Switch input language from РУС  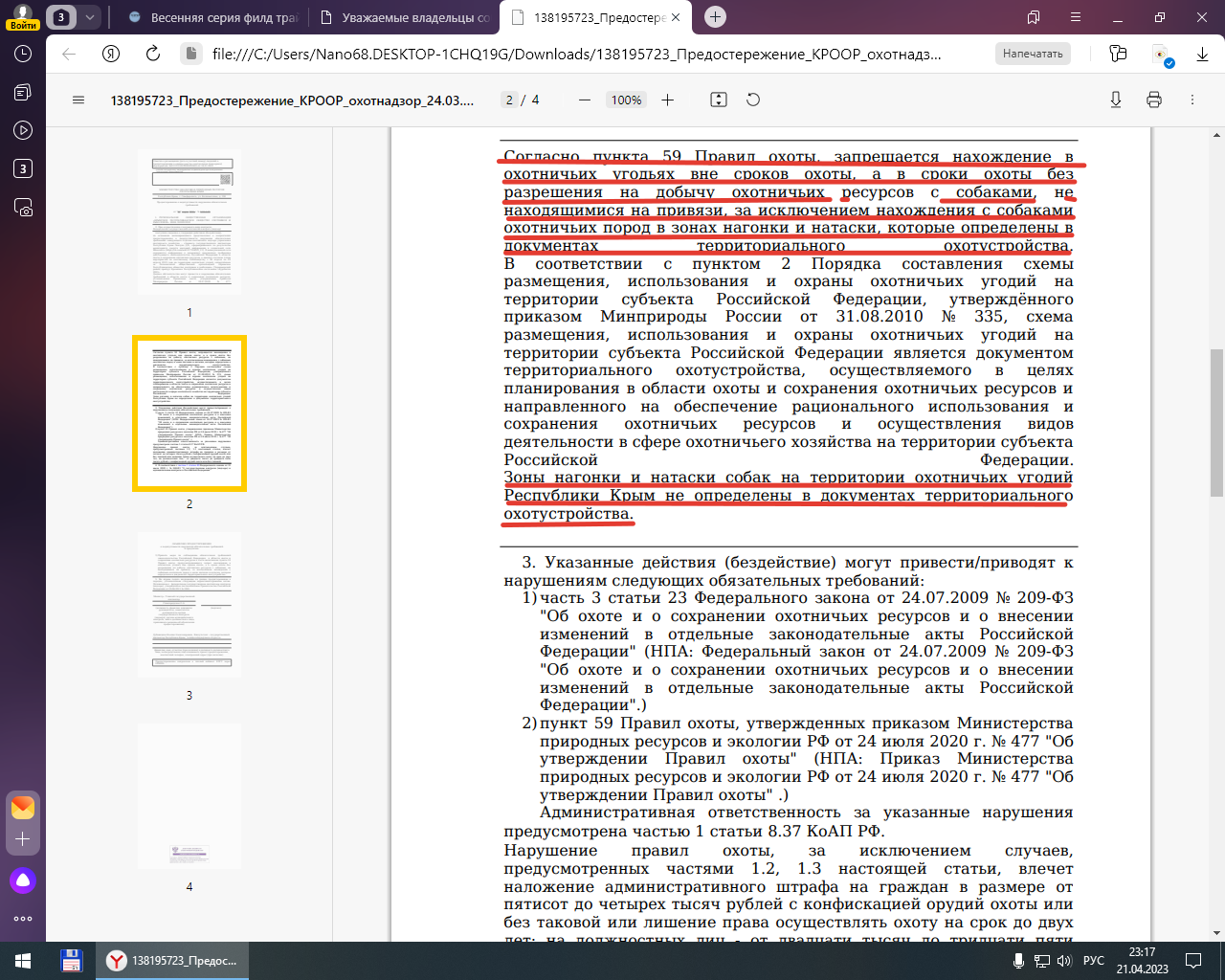coord(1093,960)
